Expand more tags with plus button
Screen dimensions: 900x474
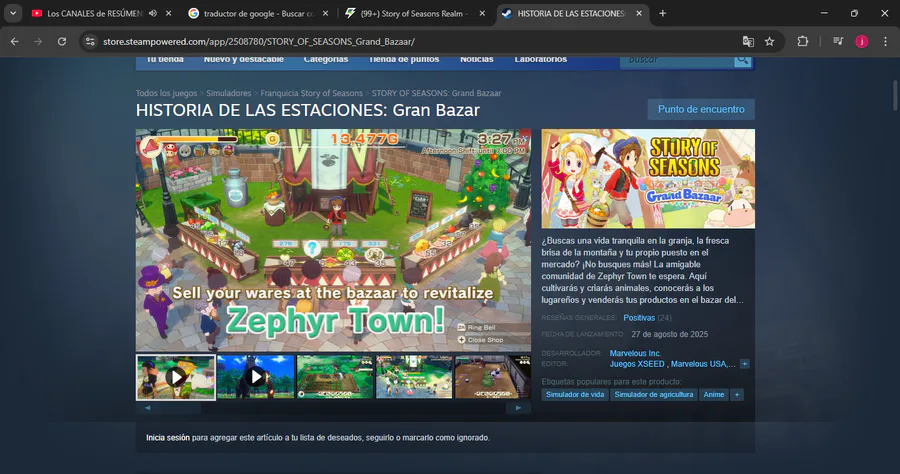[737, 395]
